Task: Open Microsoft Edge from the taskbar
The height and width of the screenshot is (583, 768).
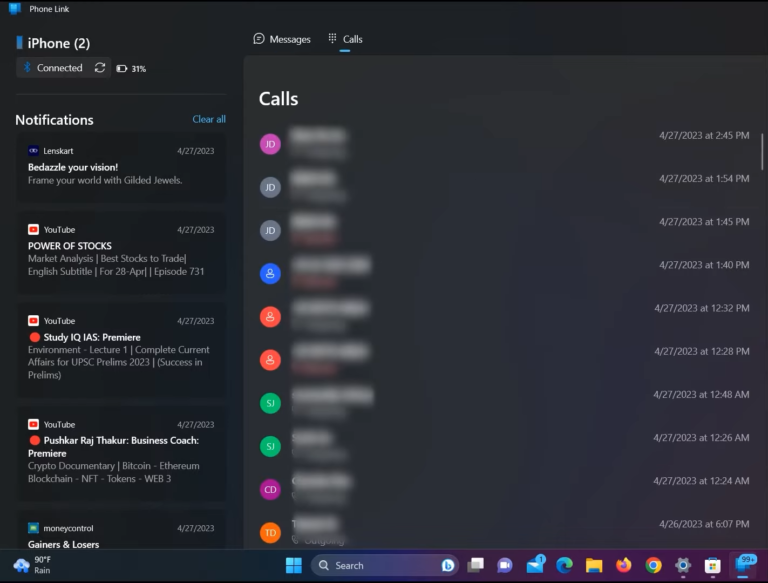Action: pos(564,565)
